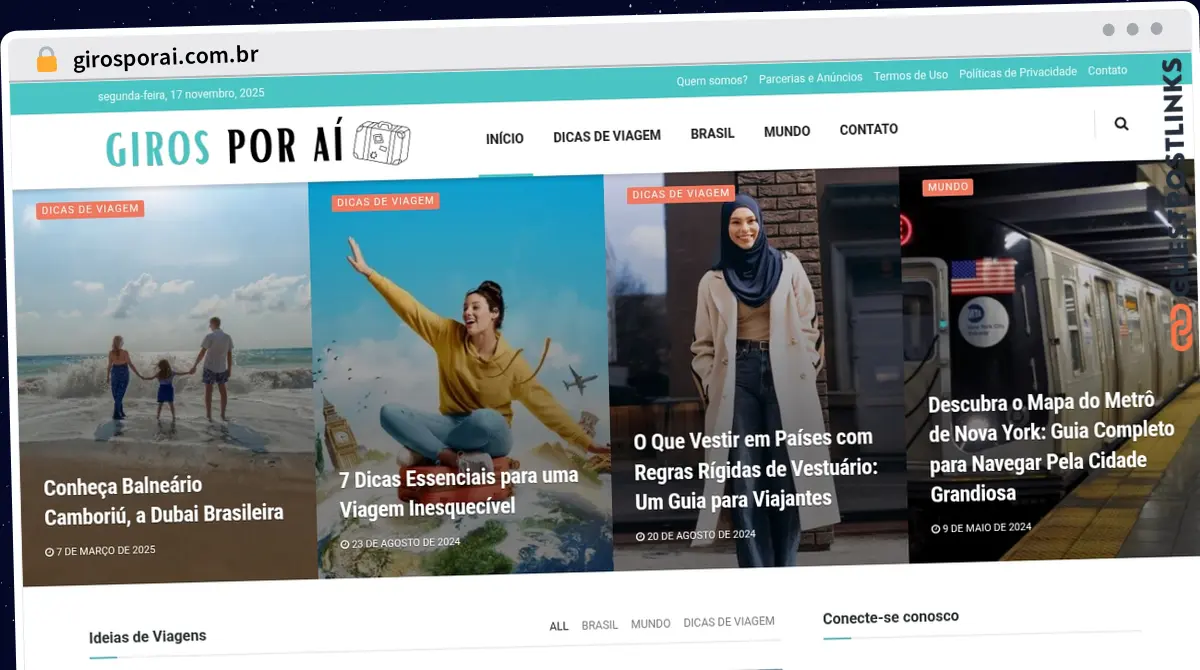Click the clock icon beside 9 de maio de 2024
Image resolution: width=1200 pixels, height=670 pixels.
tap(936, 528)
